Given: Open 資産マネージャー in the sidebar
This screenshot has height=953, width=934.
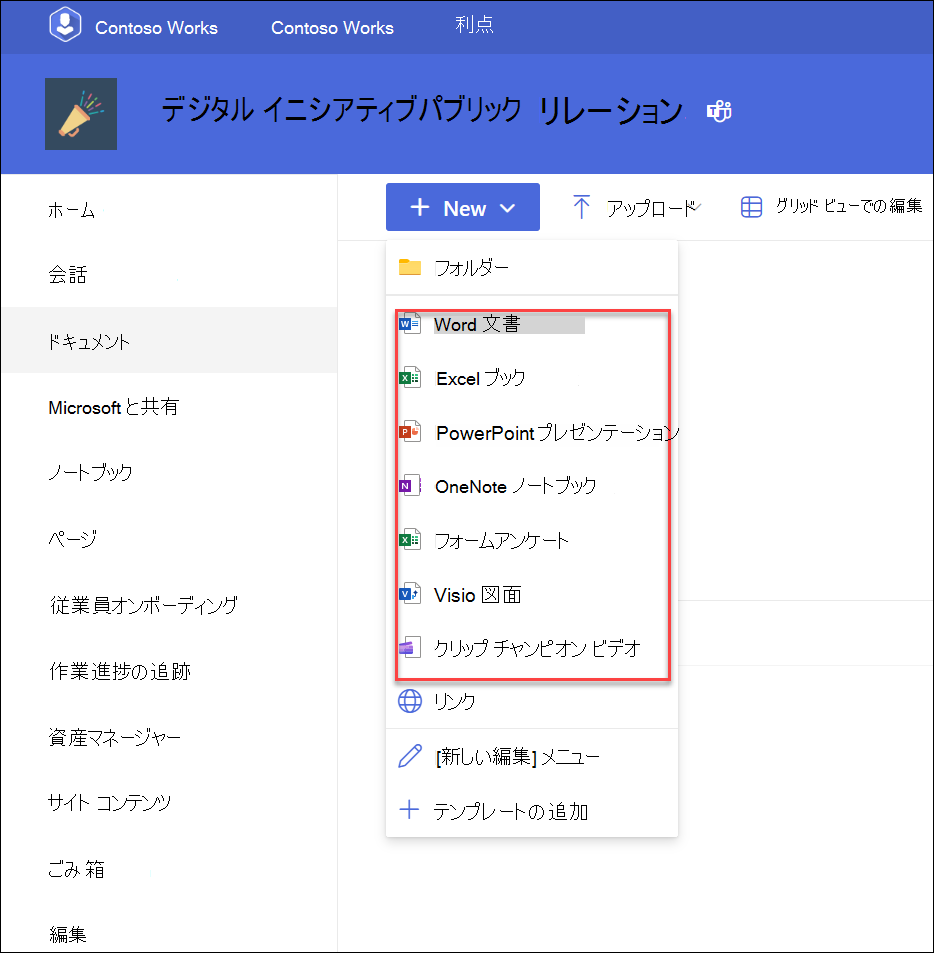Looking at the screenshot, I should pos(115,738).
